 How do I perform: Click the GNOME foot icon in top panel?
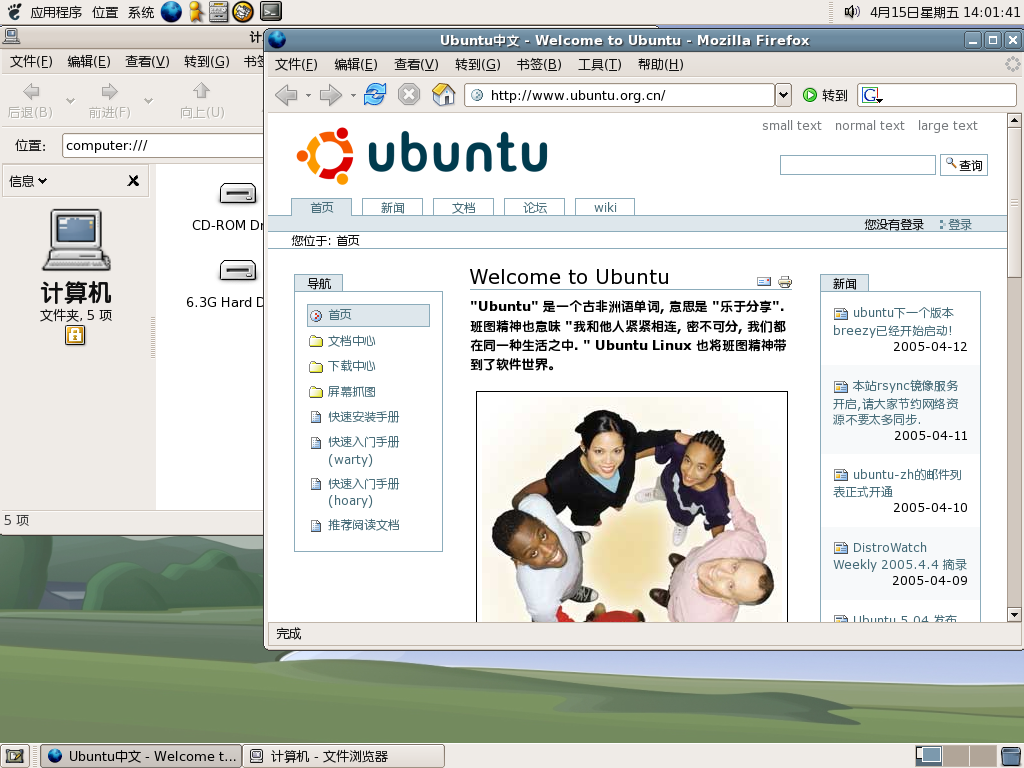[14, 12]
